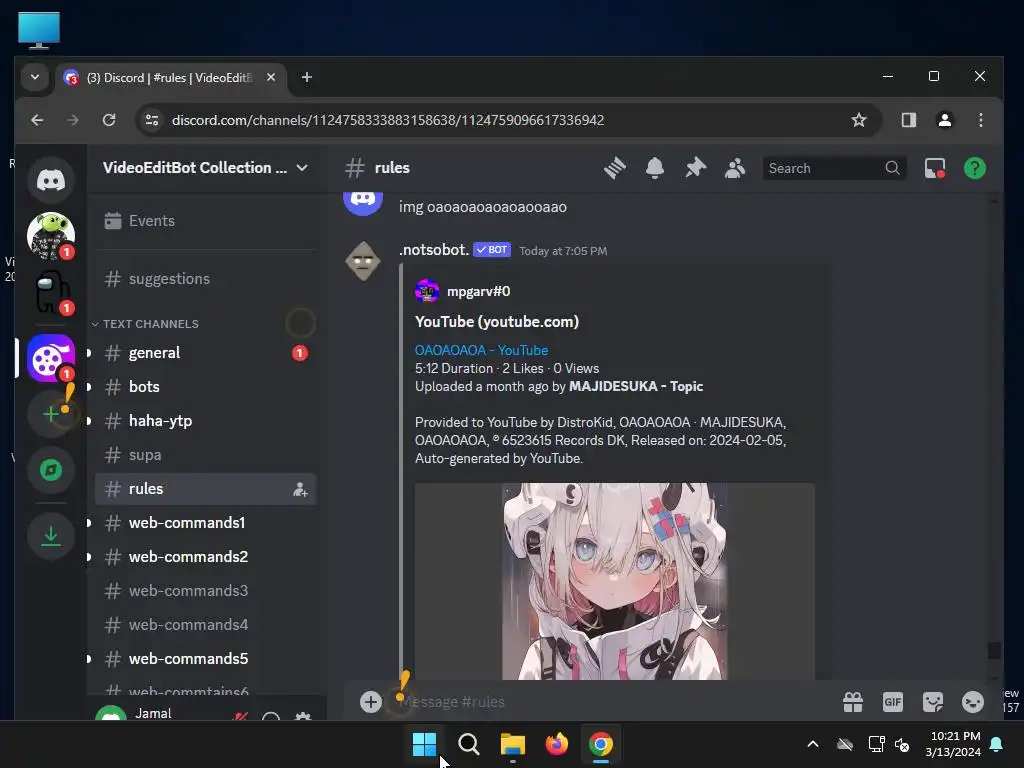Click the Discord Search field
This screenshot has width=1024, height=768.
pyautogui.click(x=834, y=168)
